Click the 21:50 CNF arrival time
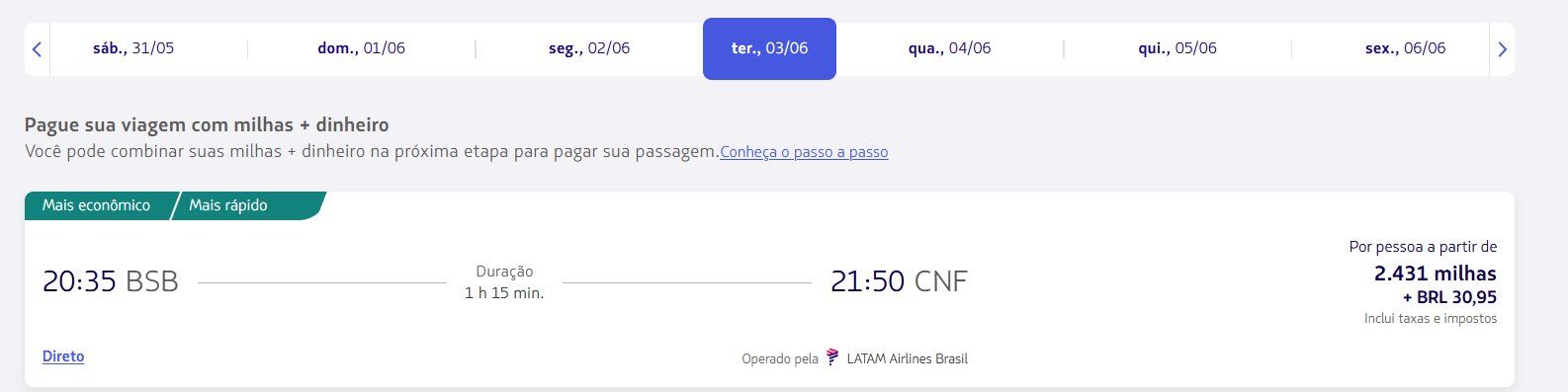Viewport: 1568px width, 392px height. (x=899, y=281)
